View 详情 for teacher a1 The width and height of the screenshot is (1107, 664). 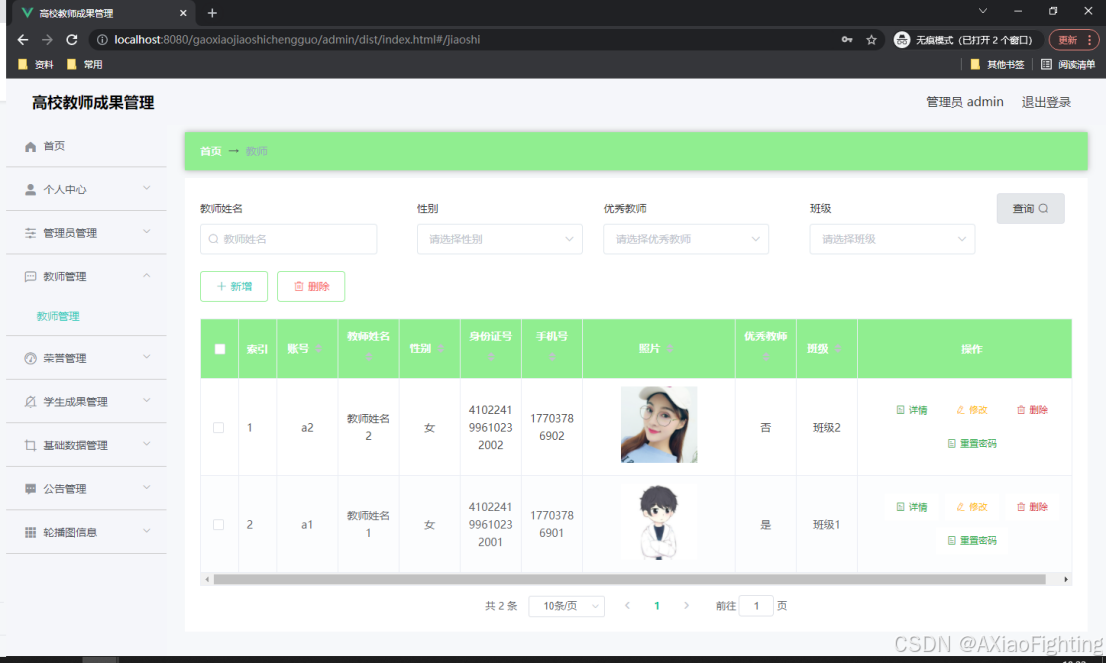[x=911, y=507]
